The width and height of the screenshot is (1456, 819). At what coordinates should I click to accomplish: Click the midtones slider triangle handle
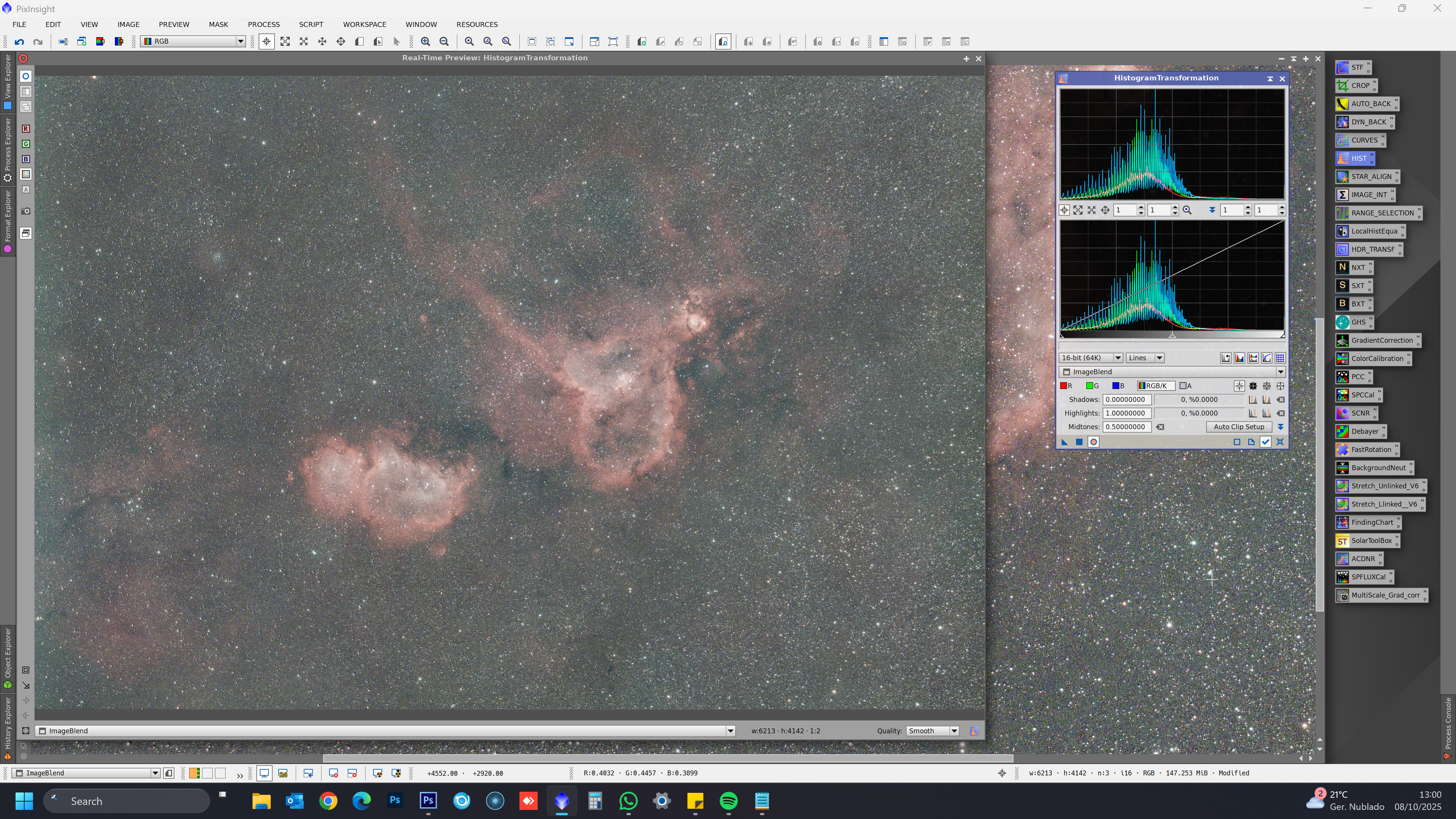(1172, 336)
